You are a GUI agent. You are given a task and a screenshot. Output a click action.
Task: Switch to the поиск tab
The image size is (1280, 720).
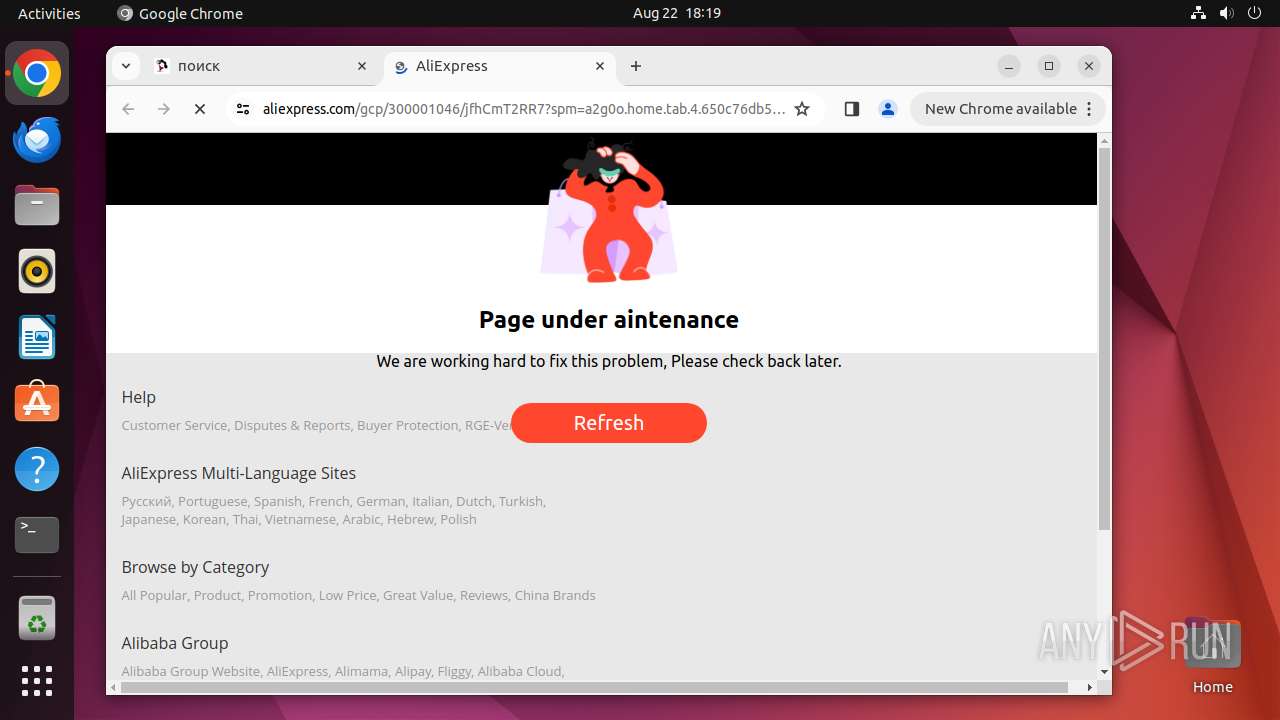click(x=262, y=66)
